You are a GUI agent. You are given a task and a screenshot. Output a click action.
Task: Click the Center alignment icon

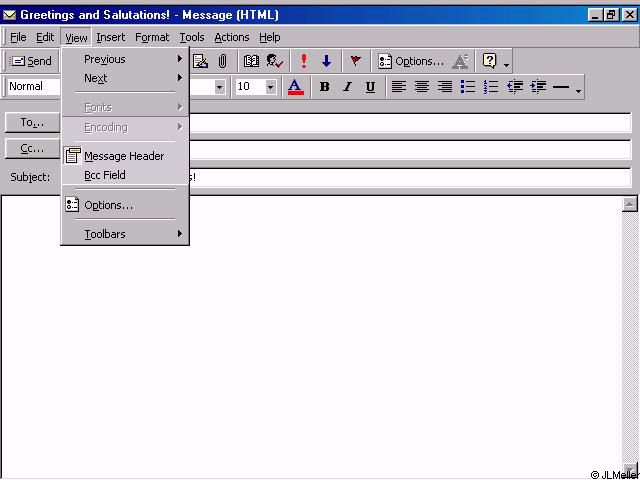(422, 87)
